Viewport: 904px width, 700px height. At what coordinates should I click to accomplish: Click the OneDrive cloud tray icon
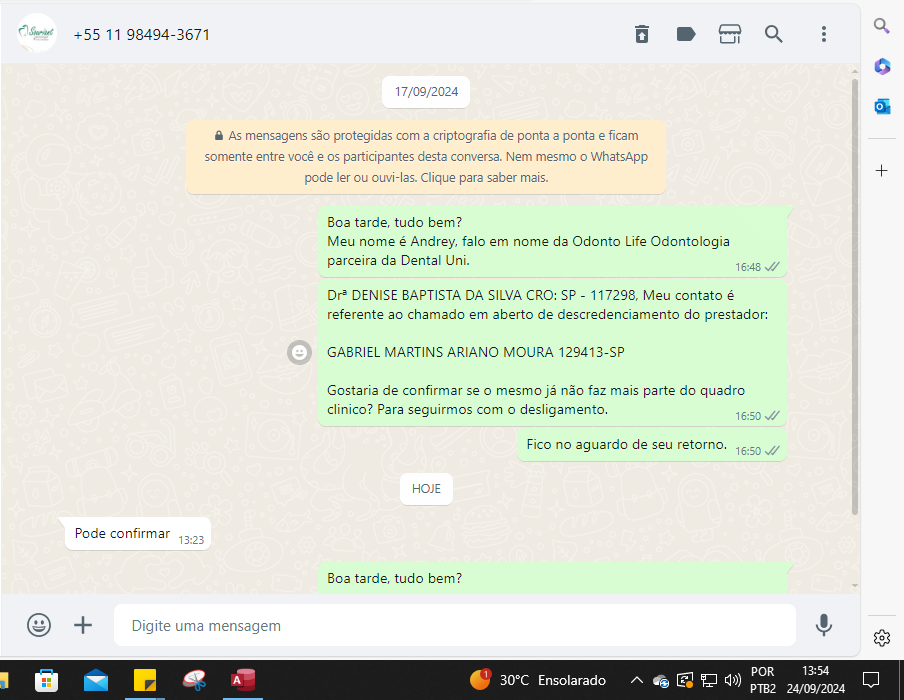coord(661,681)
